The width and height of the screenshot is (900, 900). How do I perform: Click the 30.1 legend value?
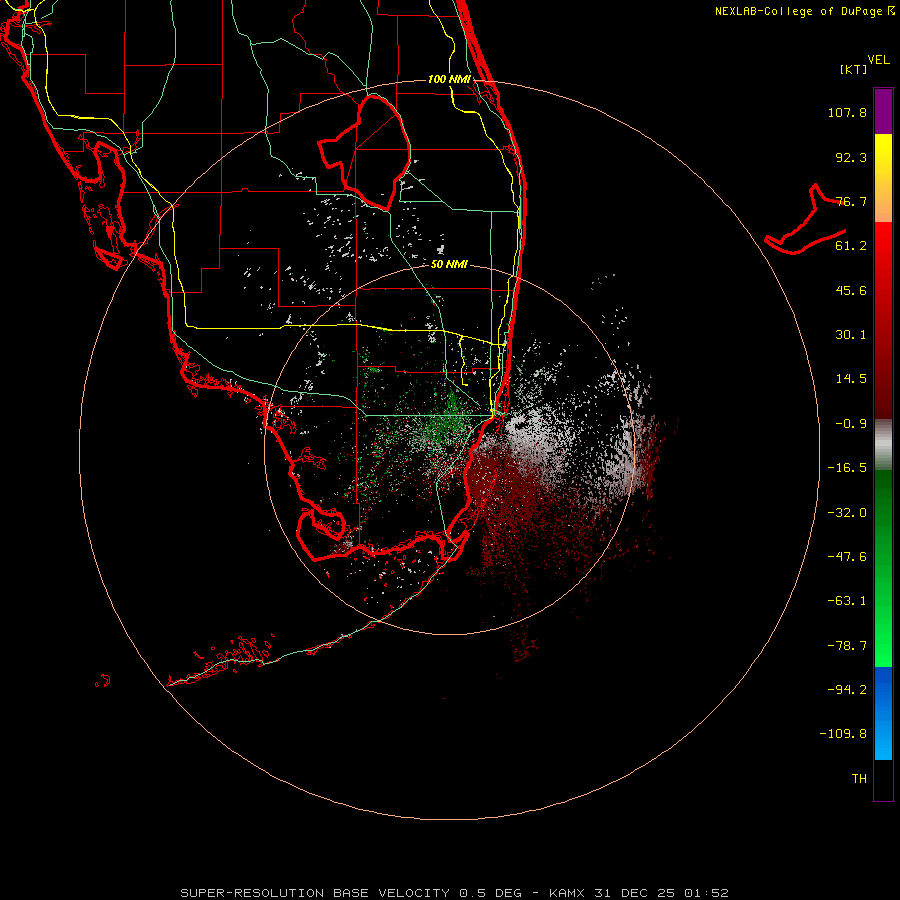(x=851, y=335)
